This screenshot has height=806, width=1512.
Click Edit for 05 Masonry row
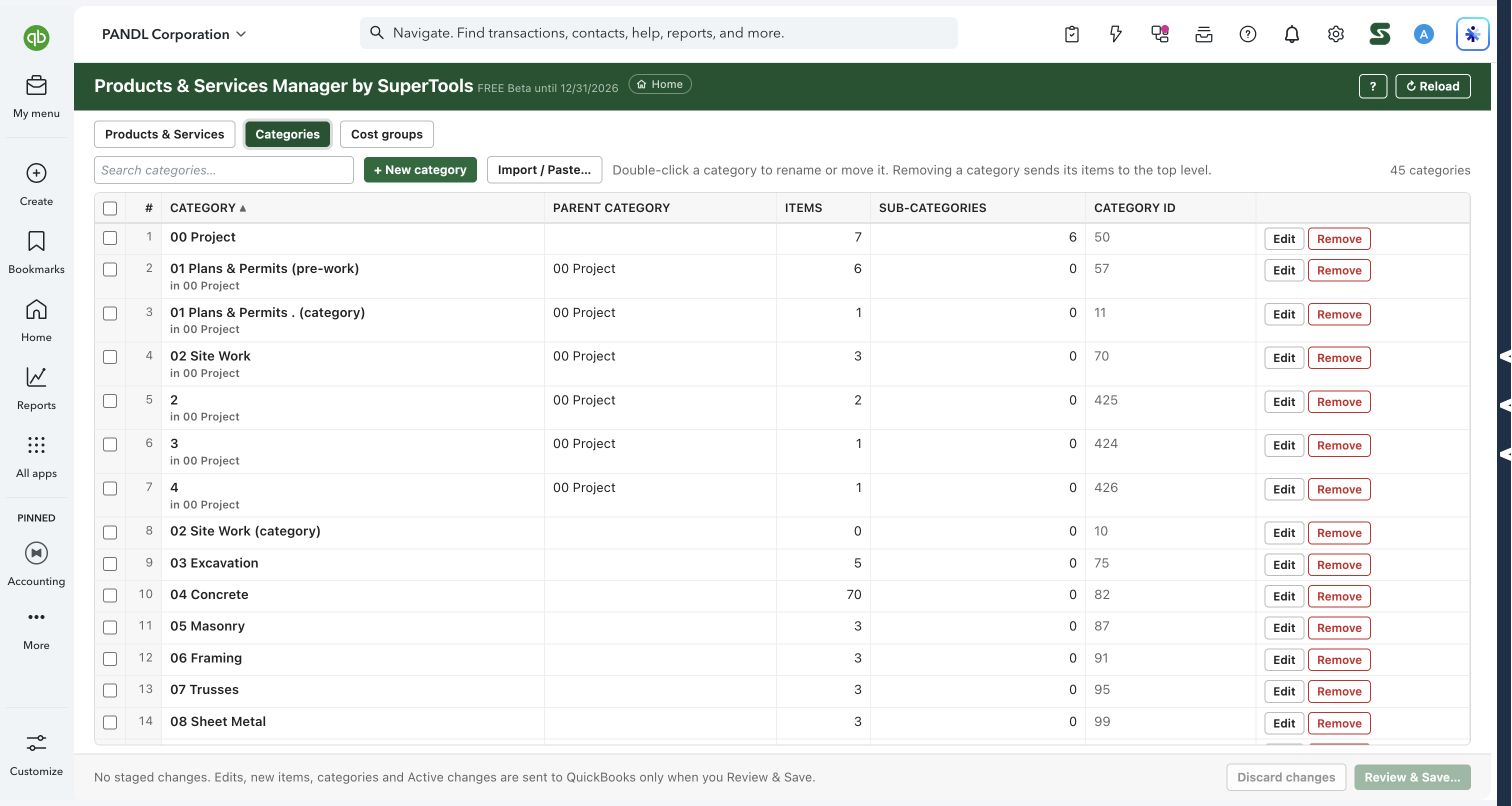click(1284, 628)
